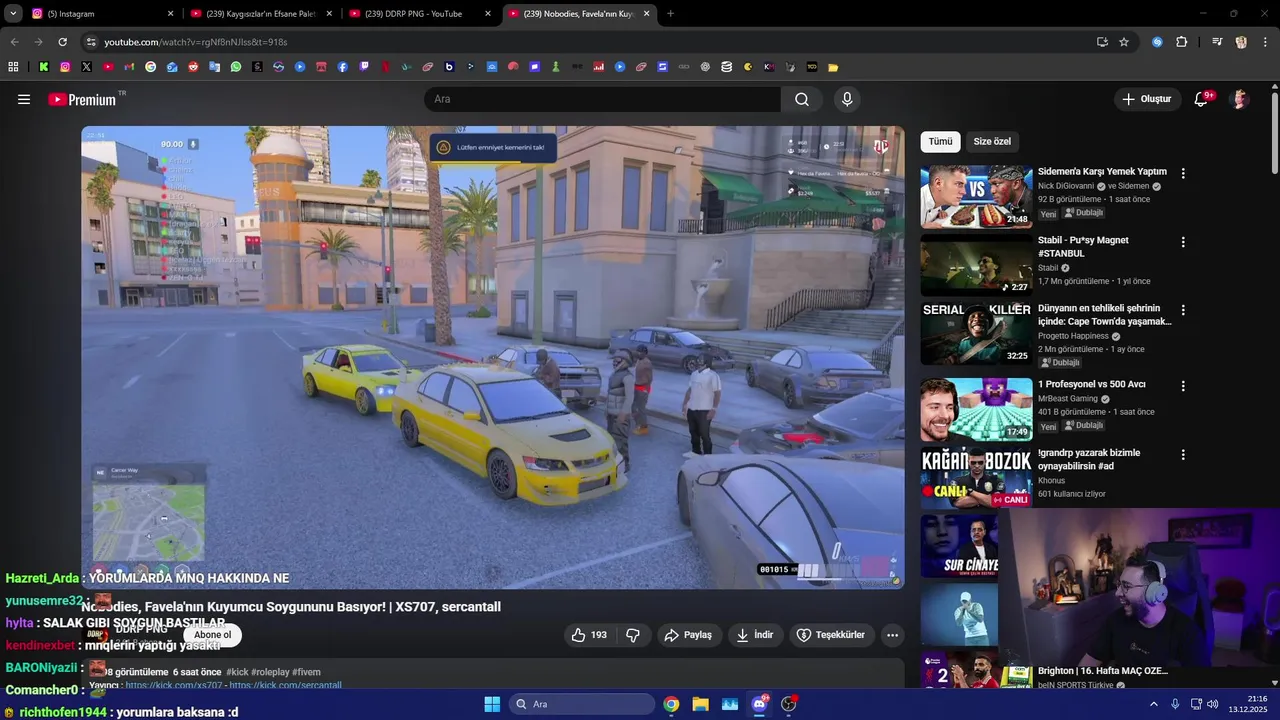1280x720 pixels.
Task: Bookmark this page with star icon
Action: (1124, 42)
